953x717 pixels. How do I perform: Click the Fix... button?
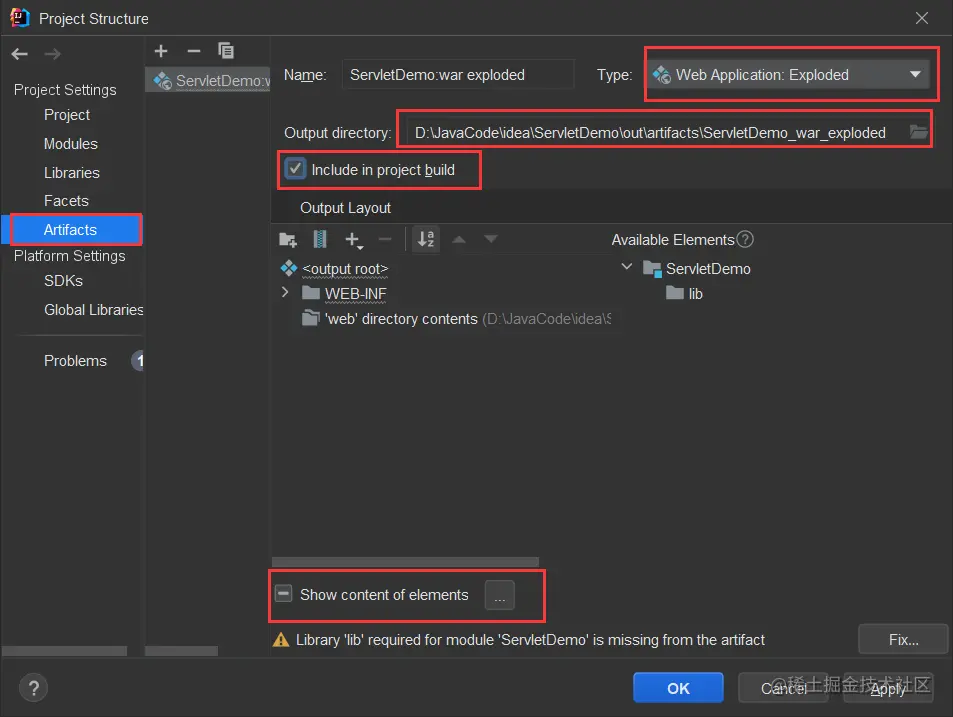pyautogui.click(x=903, y=639)
